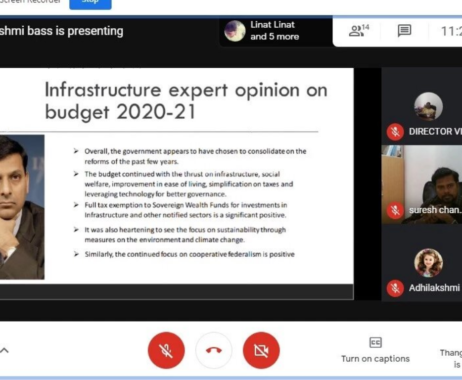Click the presented slide title text
Image resolution: width=462 pixels, height=380 pixels.
186,101
